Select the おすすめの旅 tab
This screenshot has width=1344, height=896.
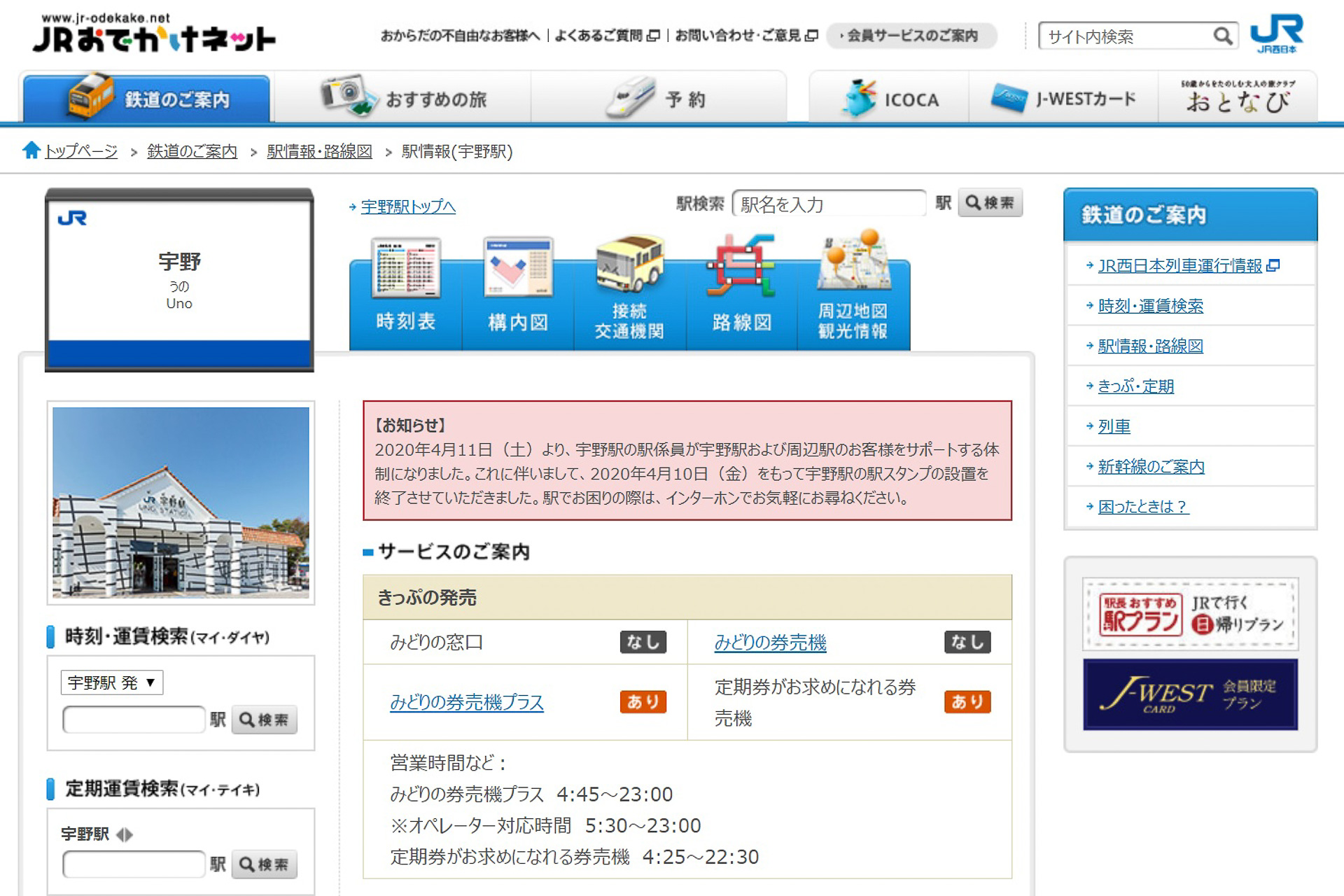pos(403,99)
